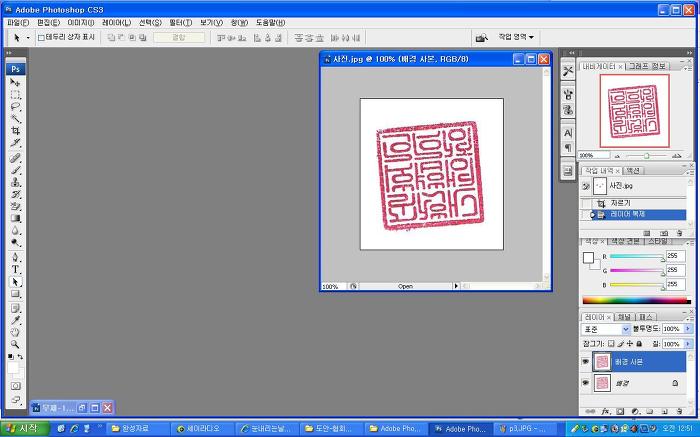Toggle lock all padlock in Layers panel
This screenshot has height=437, width=700.
pos(639,344)
